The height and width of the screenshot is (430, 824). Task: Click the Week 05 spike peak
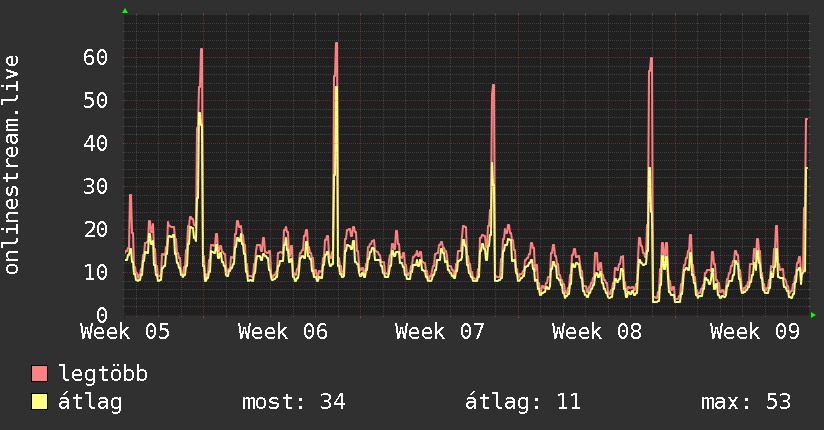pos(201,49)
